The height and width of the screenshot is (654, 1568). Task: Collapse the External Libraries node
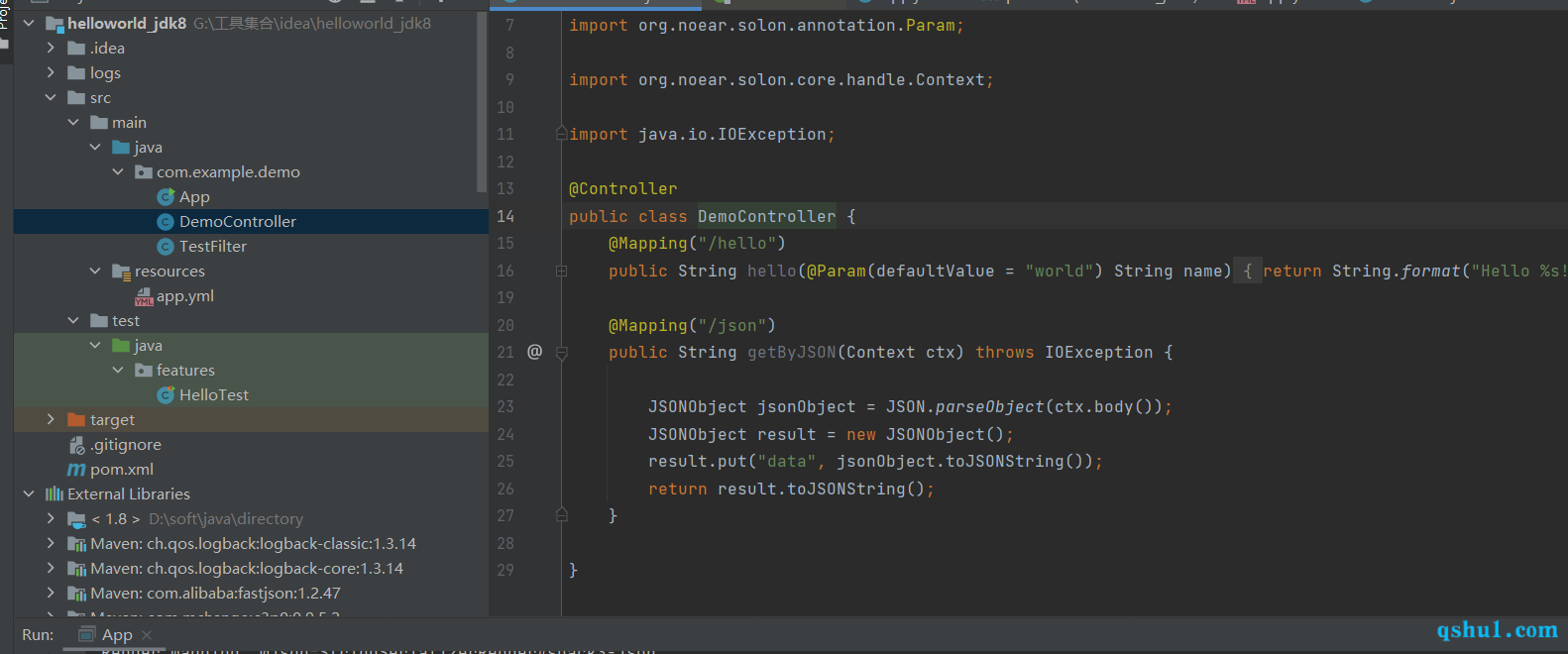click(x=29, y=493)
